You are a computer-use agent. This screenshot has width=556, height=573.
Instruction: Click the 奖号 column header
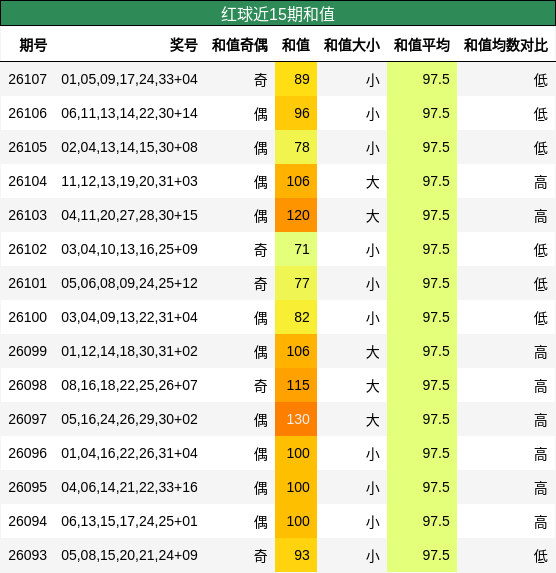[184, 46]
